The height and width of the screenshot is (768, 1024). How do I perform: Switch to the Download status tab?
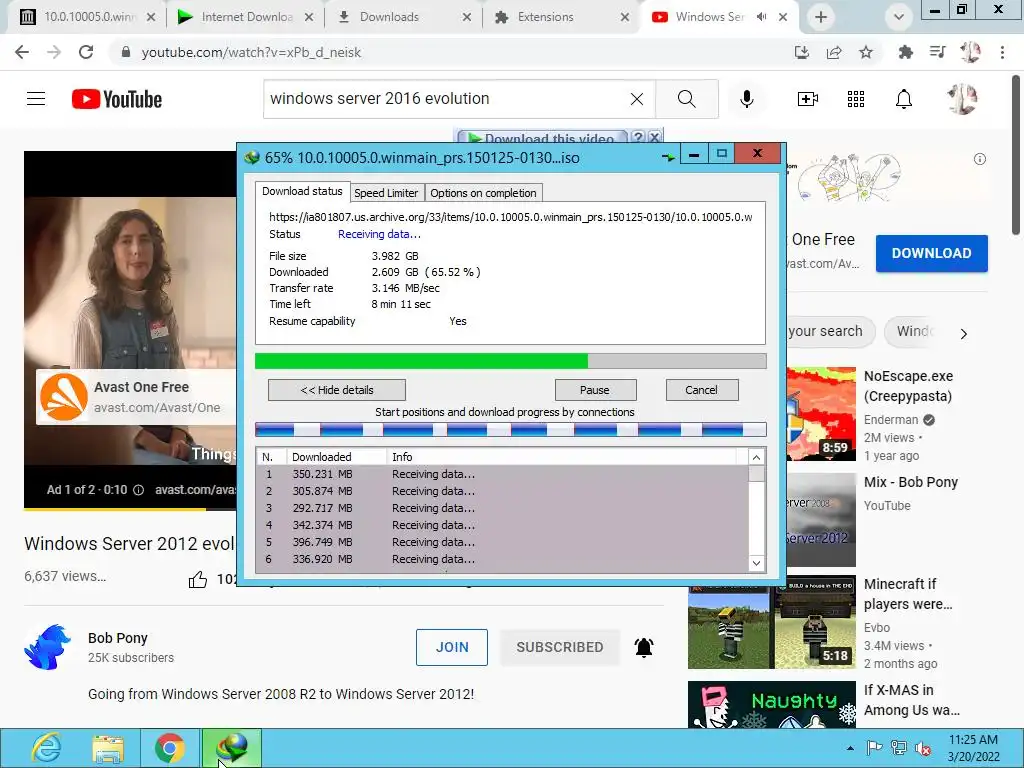click(x=302, y=191)
